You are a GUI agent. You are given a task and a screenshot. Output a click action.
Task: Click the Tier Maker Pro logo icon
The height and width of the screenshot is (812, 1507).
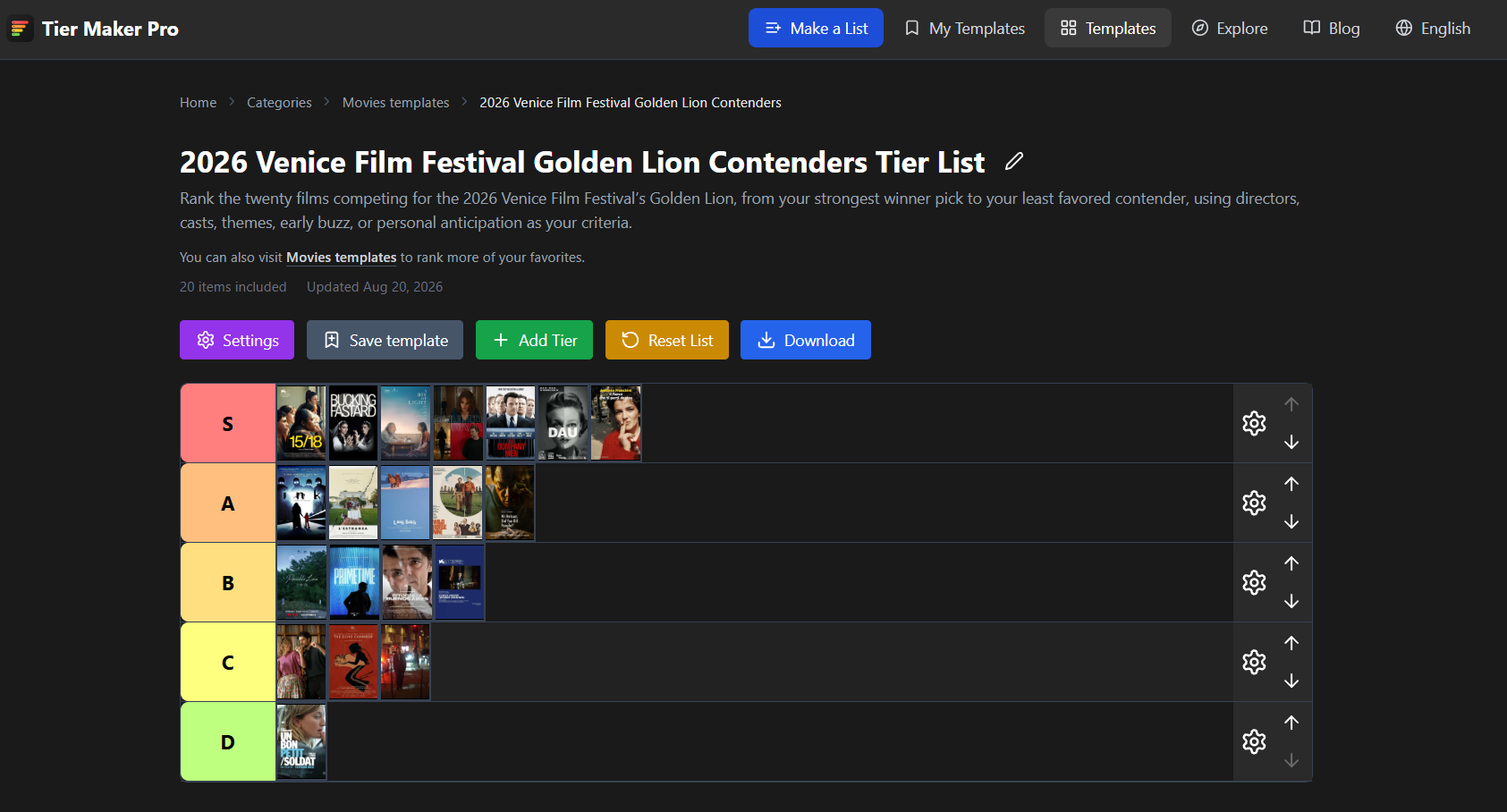pyautogui.click(x=20, y=29)
